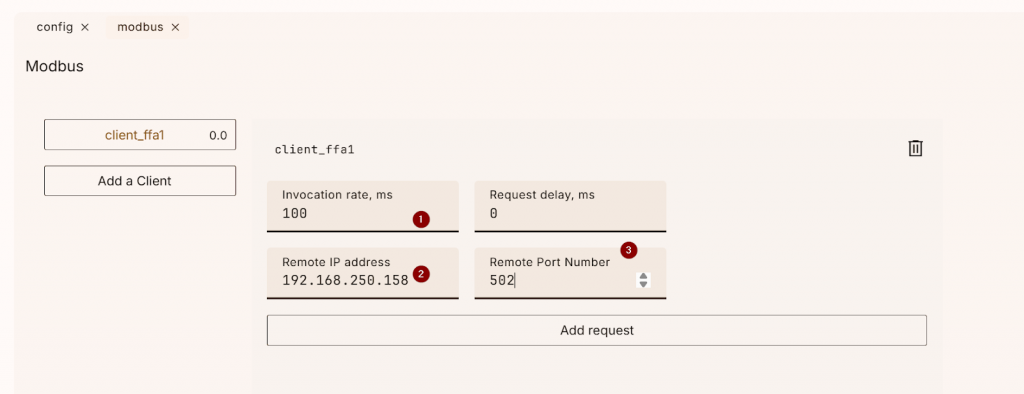
Task: Add a new Modbus client
Action: click(140, 180)
